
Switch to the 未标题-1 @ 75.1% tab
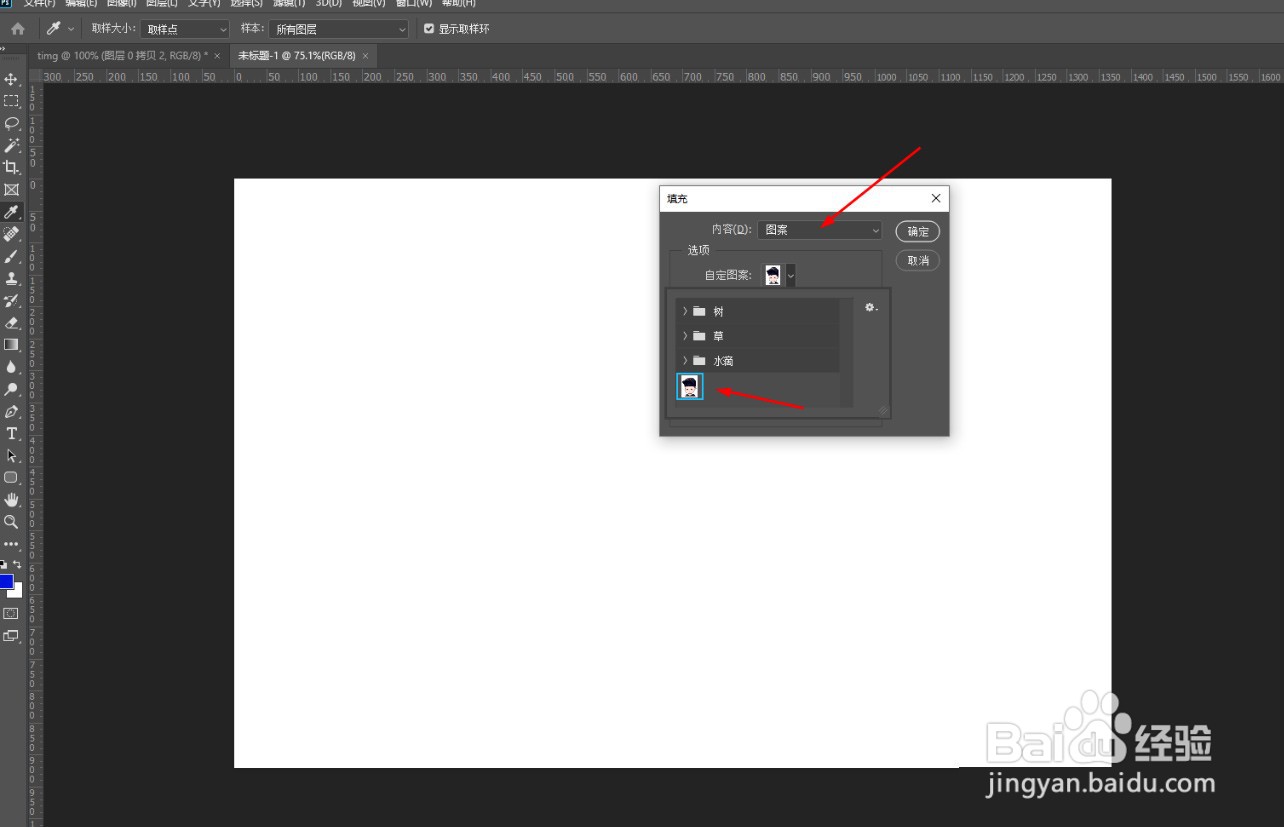pyautogui.click(x=296, y=56)
